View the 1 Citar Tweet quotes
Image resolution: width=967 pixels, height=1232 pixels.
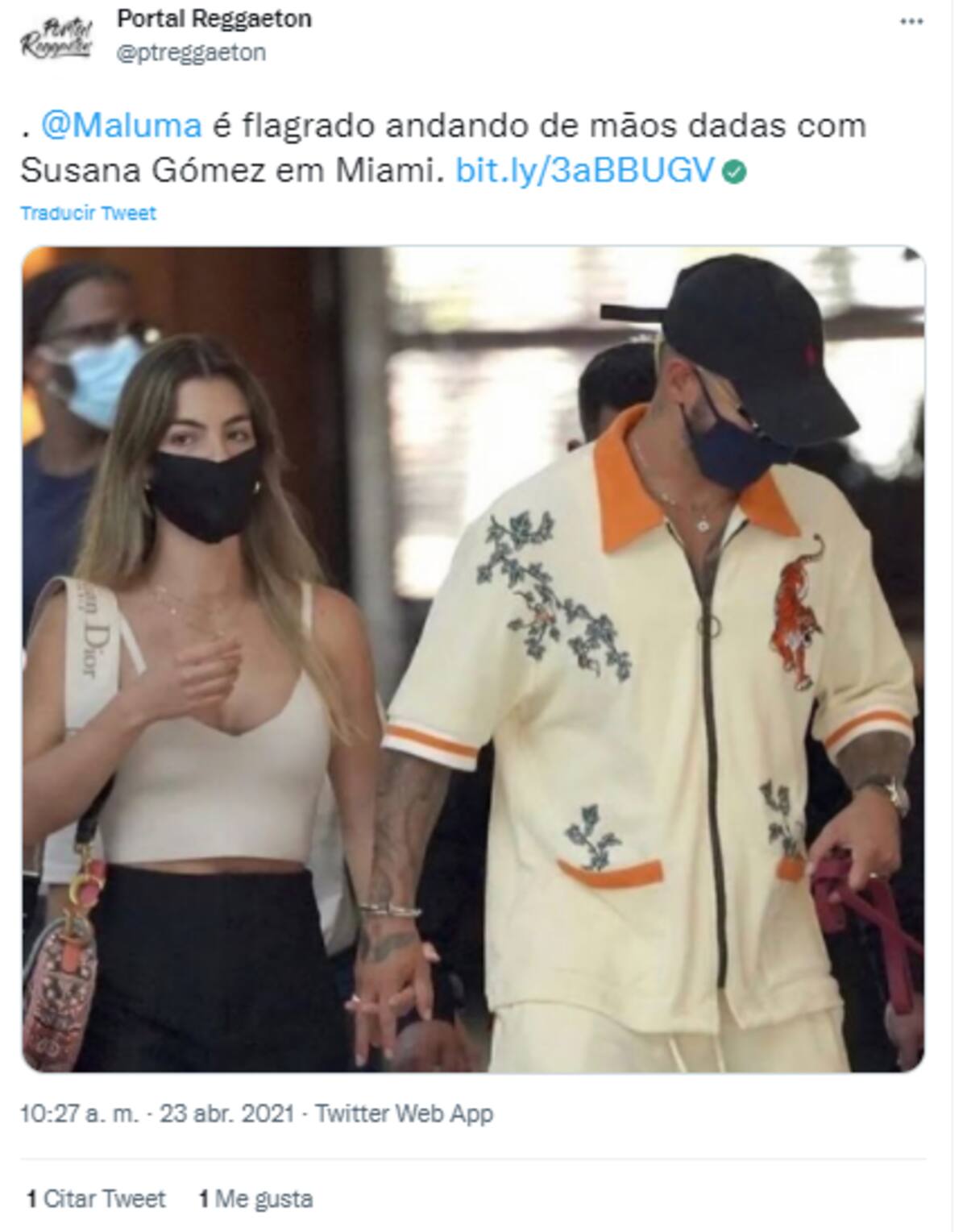point(96,1199)
